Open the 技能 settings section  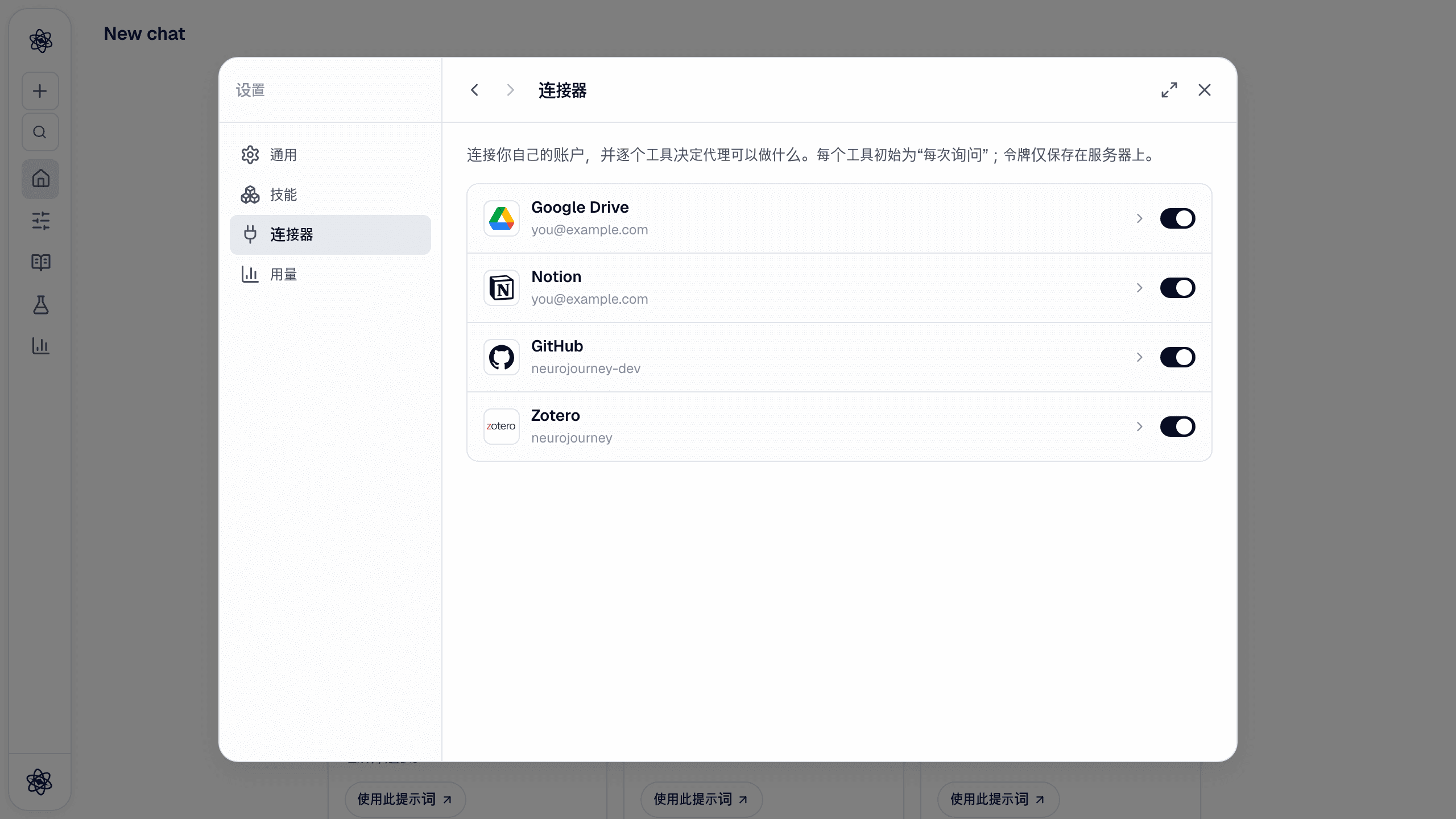pyautogui.click(x=330, y=195)
